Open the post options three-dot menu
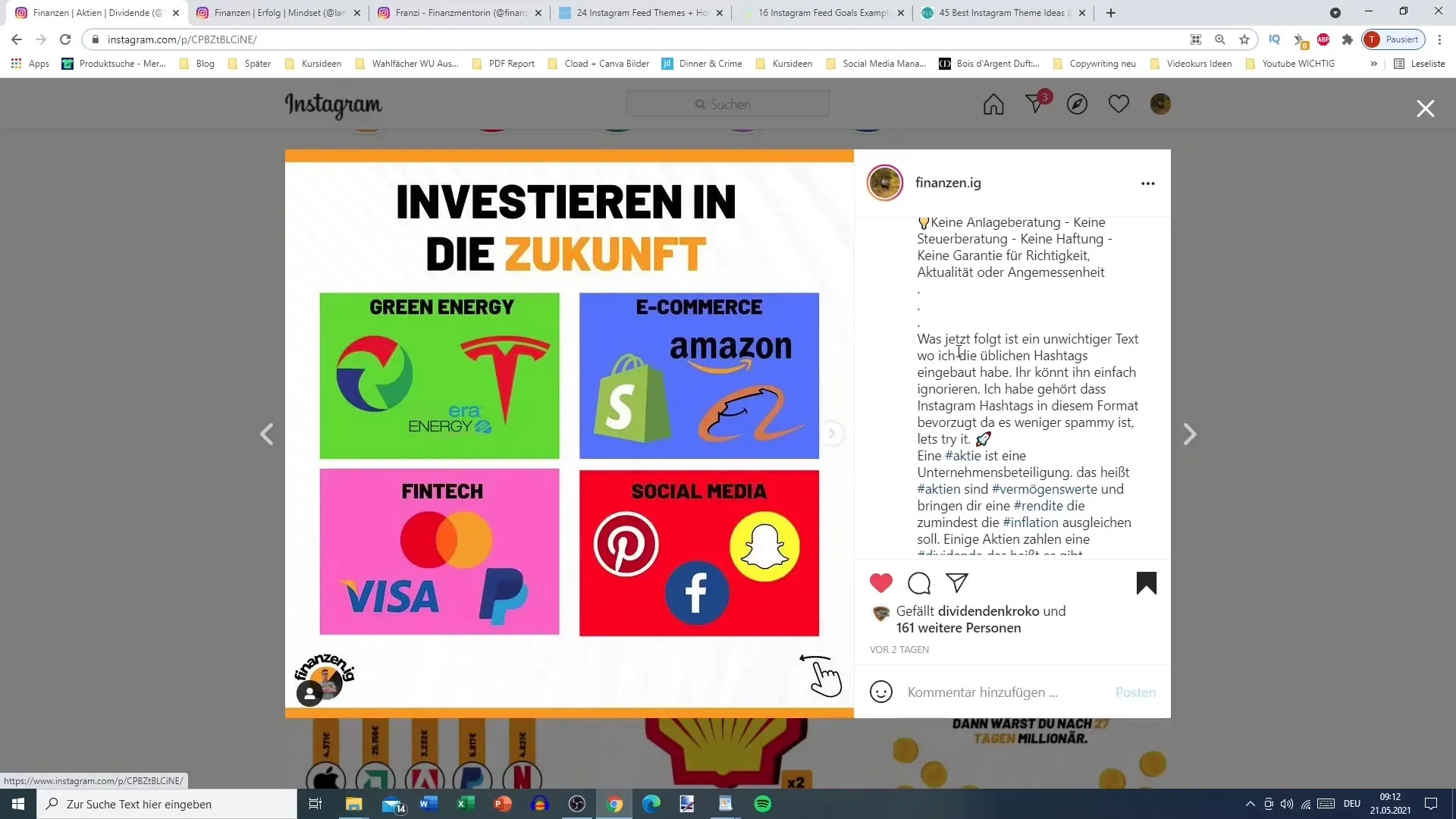The image size is (1456, 819). [1148, 184]
